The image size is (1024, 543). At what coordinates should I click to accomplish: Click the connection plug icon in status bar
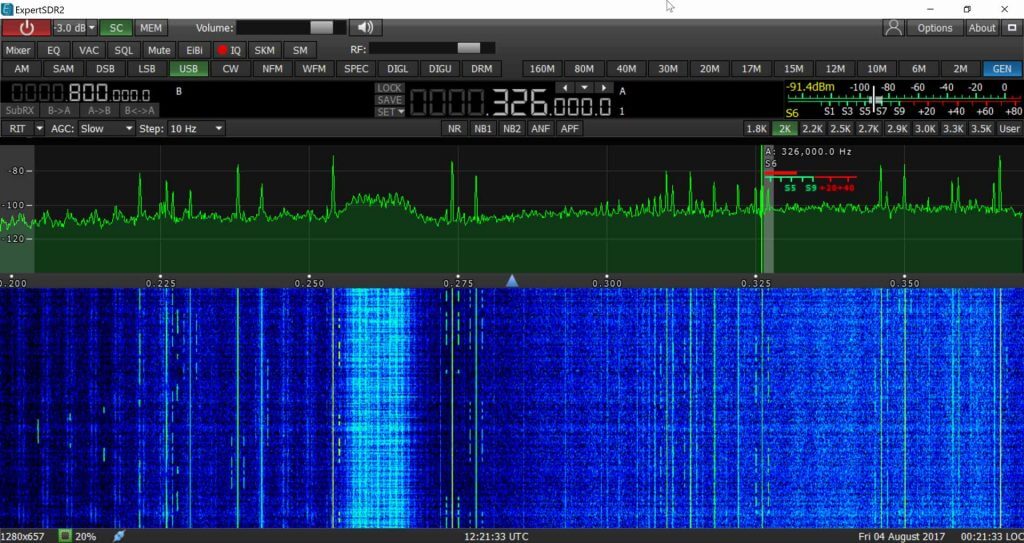(119, 536)
